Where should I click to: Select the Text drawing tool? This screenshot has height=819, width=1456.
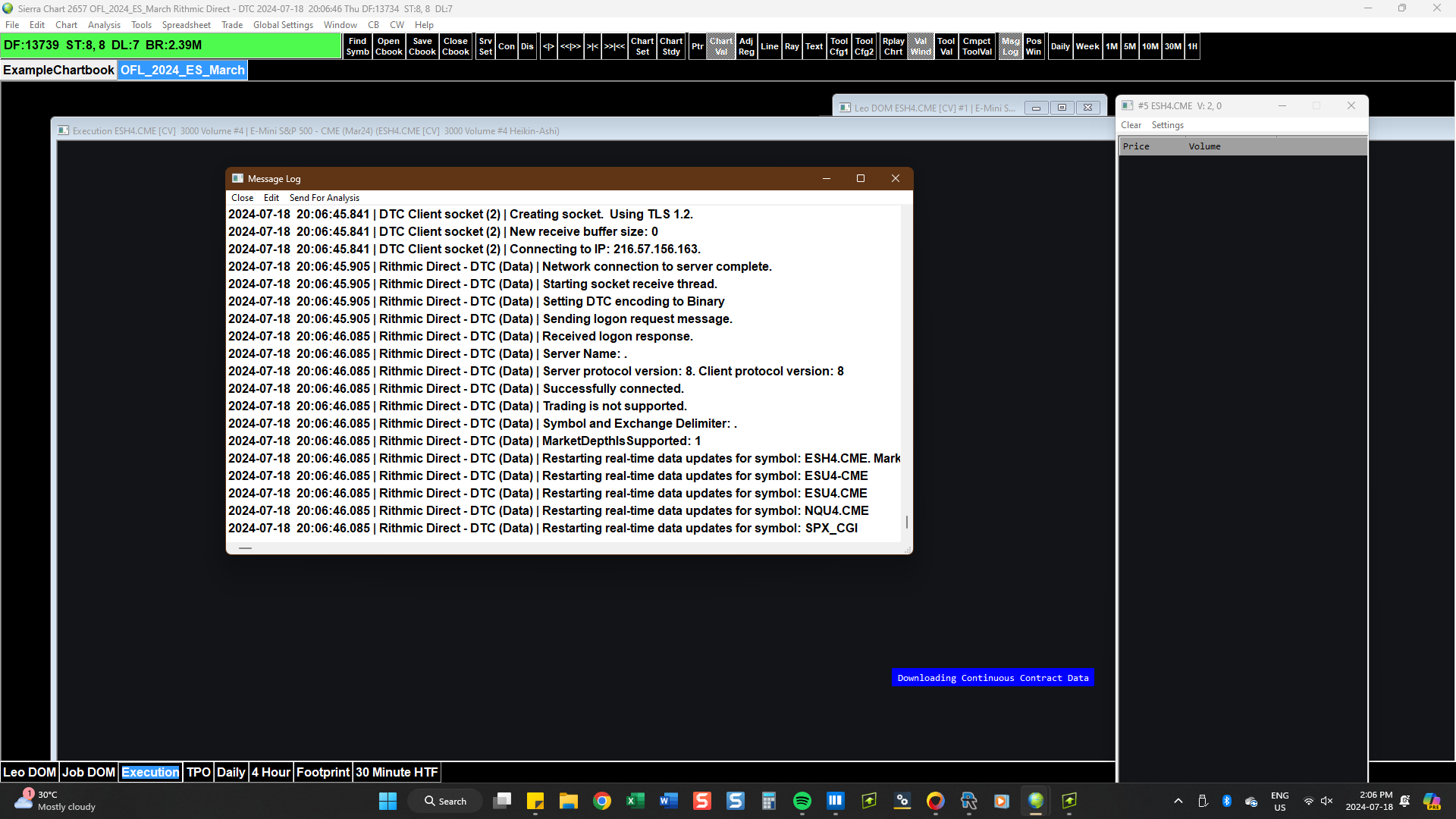tap(814, 46)
